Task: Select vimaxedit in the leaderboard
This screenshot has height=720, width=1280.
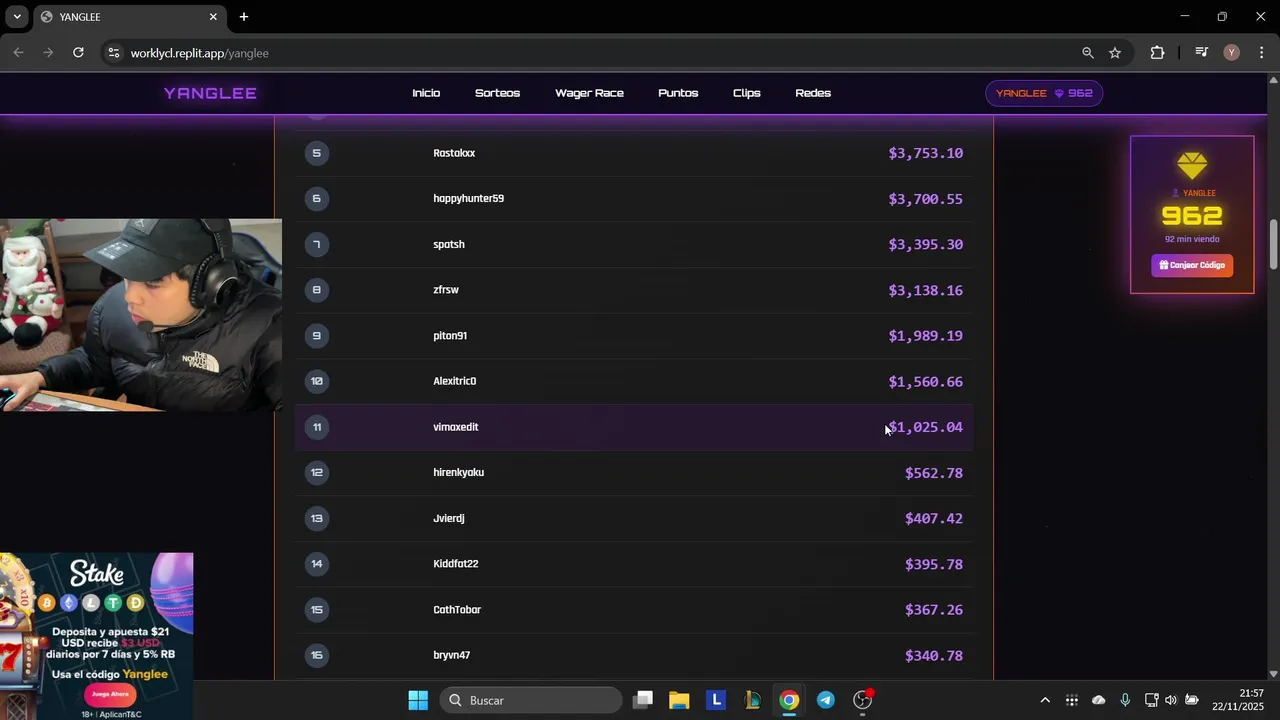Action: point(456,427)
